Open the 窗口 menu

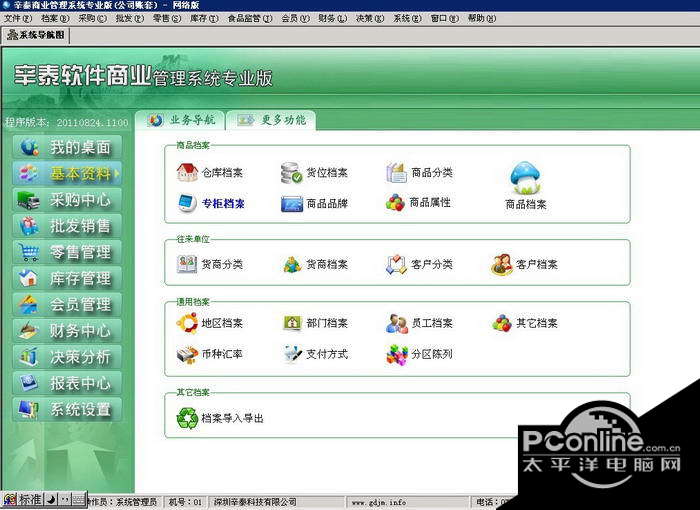coord(444,18)
